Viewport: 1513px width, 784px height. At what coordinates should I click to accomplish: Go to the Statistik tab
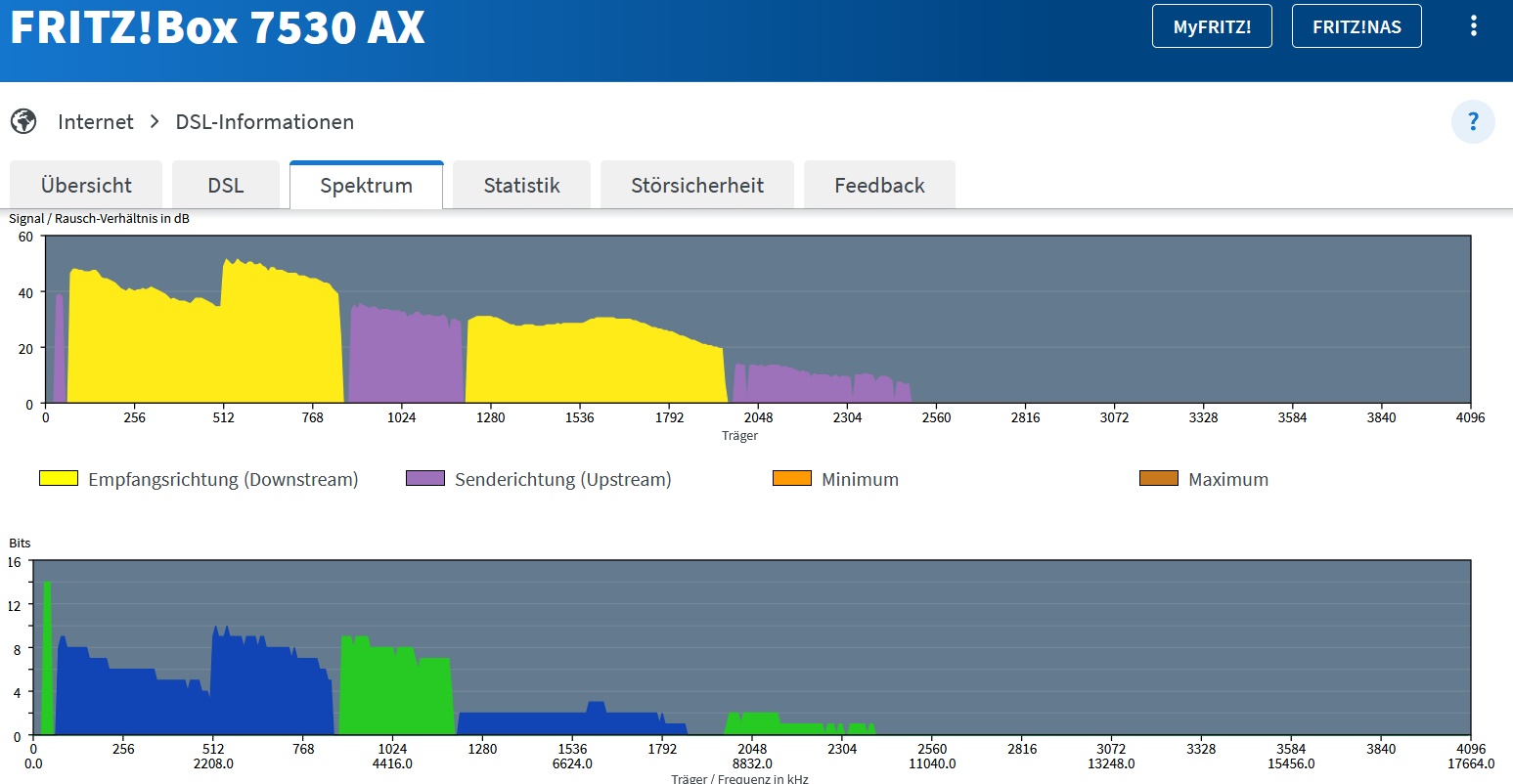point(521,186)
